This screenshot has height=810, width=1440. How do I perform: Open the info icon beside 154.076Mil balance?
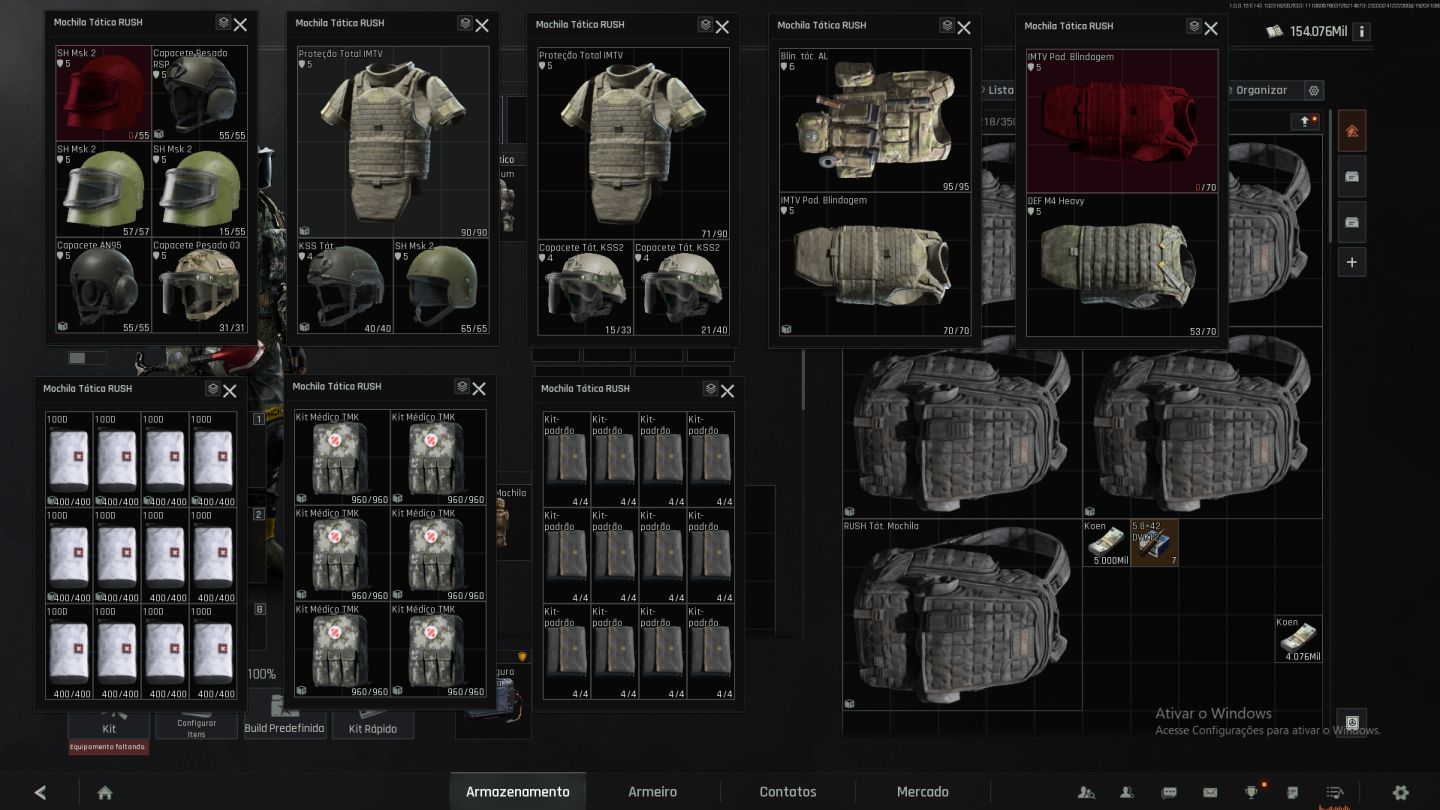(x=1361, y=31)
